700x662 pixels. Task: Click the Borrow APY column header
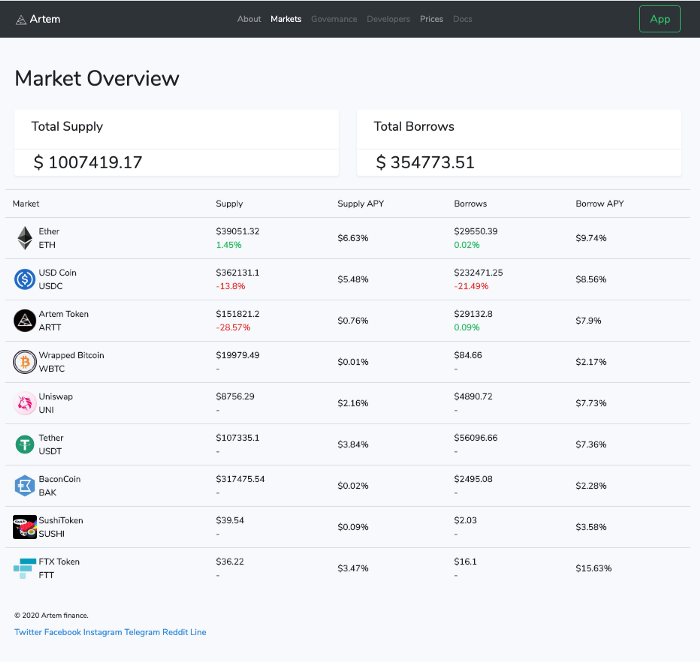pos(600,204)
